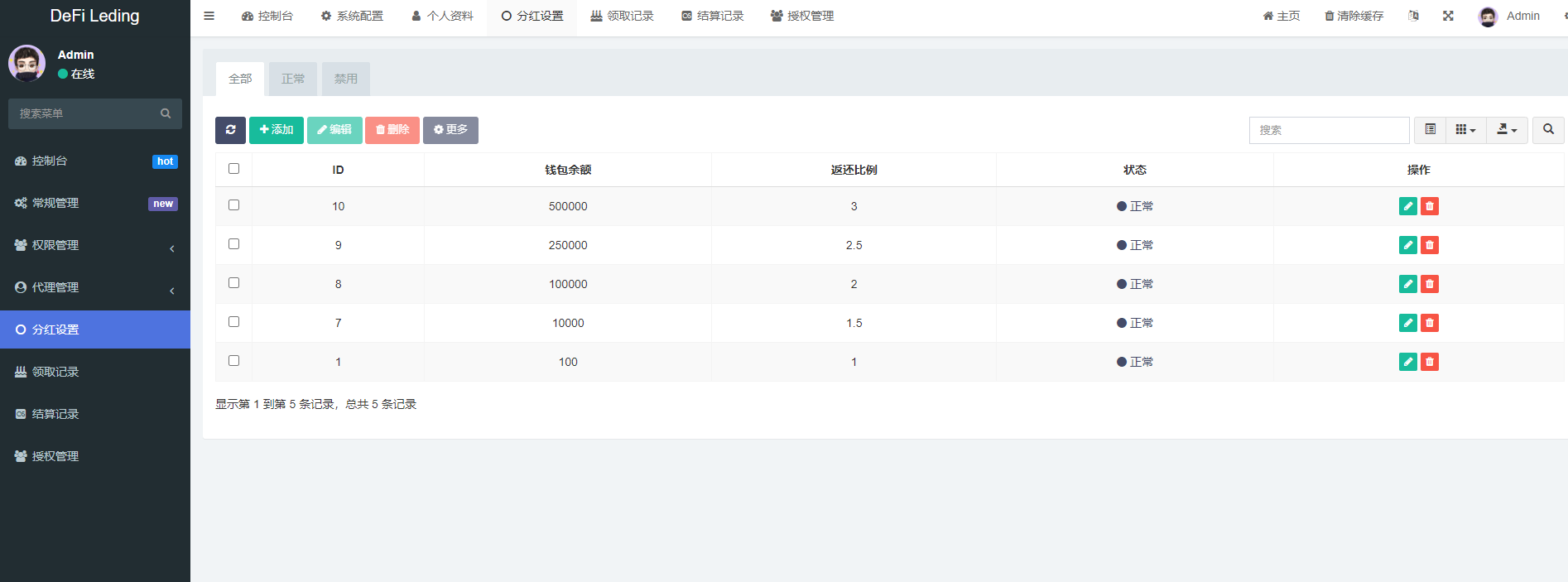
Task: Click the table search magnifier button
Action: click(1548, 130)
